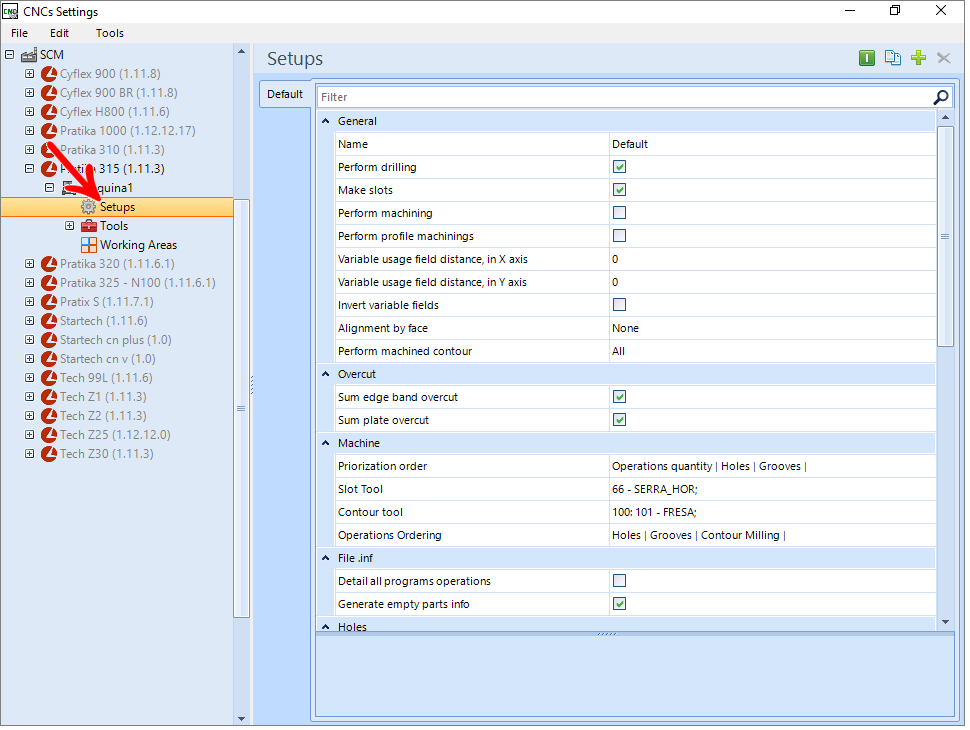
Task: Click the gray delete setup icon
Action: pyautogui.click(x=943, y=58)
